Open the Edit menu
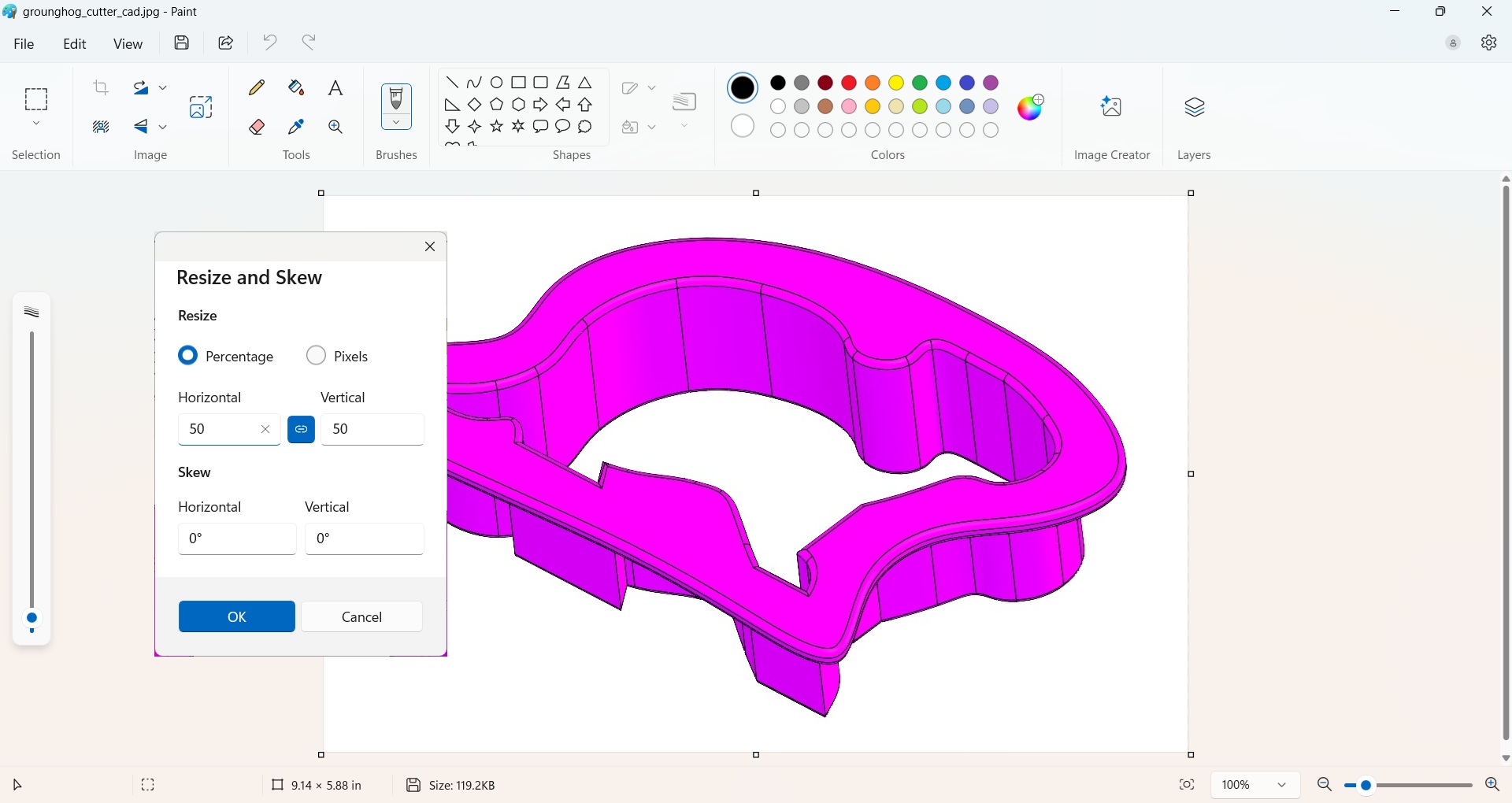The height and width of the screenshot is (803, 1512). (75, 44)
